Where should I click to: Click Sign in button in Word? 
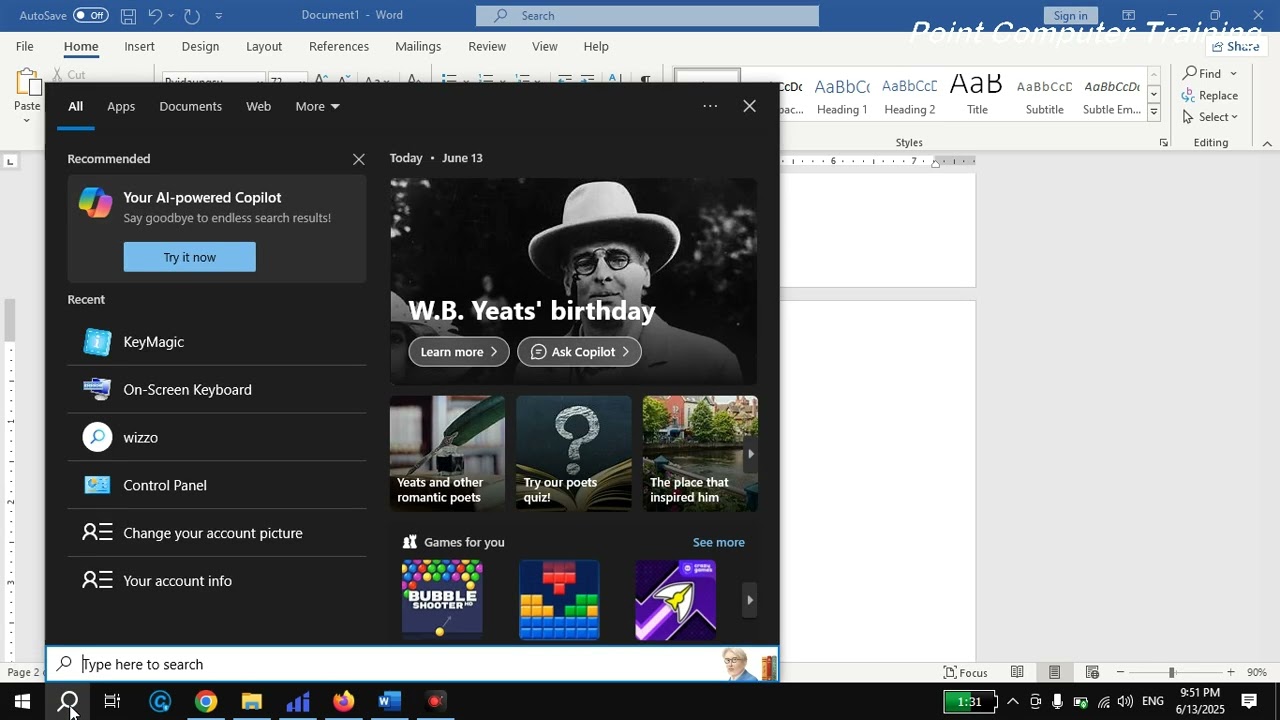1070,15
